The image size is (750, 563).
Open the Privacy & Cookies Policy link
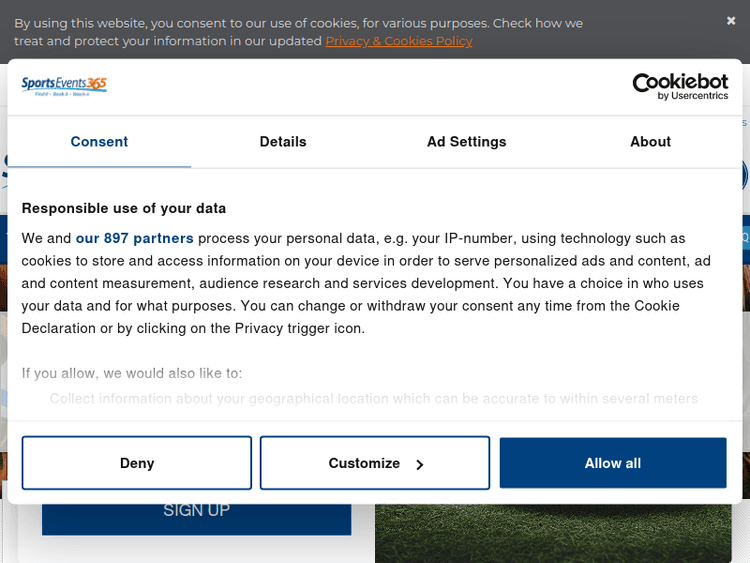[x=398, y=41]
